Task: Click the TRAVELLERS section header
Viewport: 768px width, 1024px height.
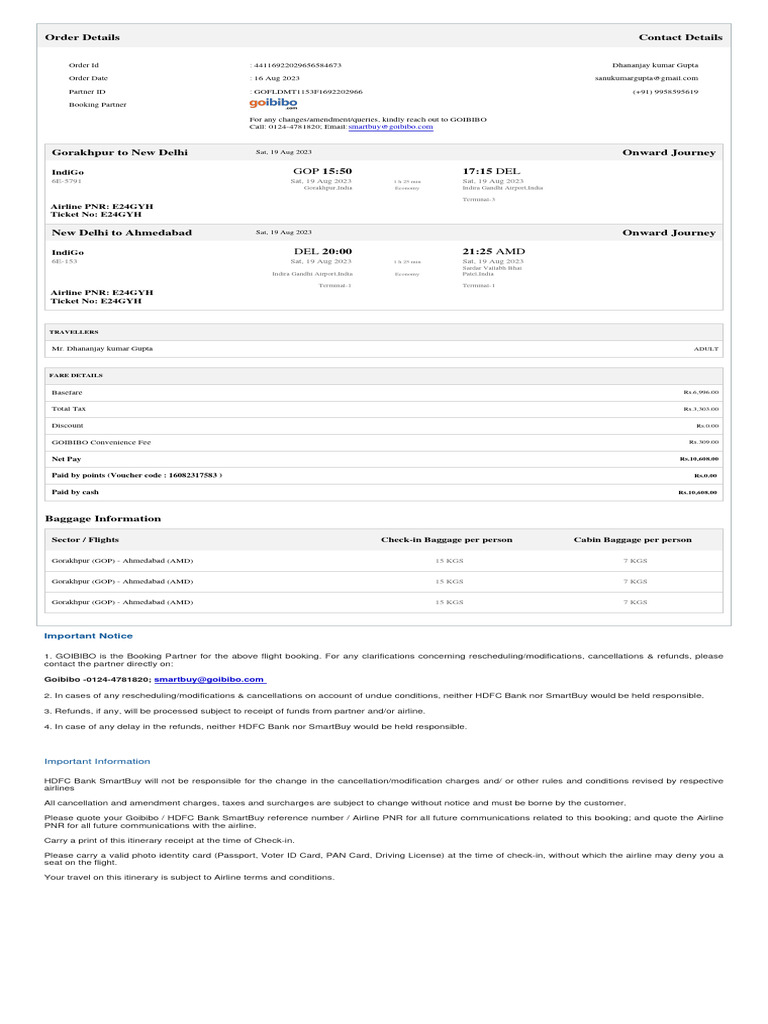Action: pos(74,332)
